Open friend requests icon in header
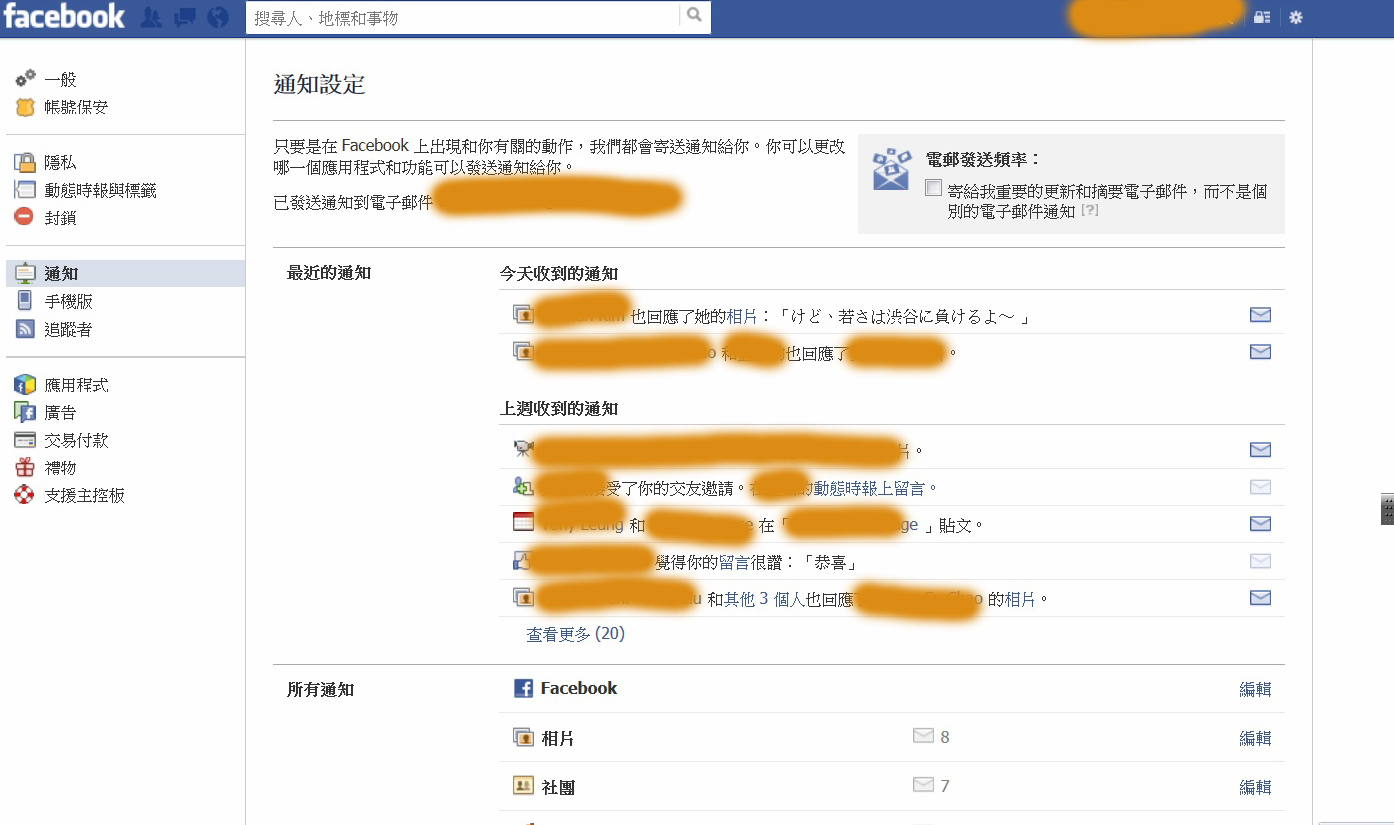Viewport: 1394px width, 825px height. (x=151, y=17)
